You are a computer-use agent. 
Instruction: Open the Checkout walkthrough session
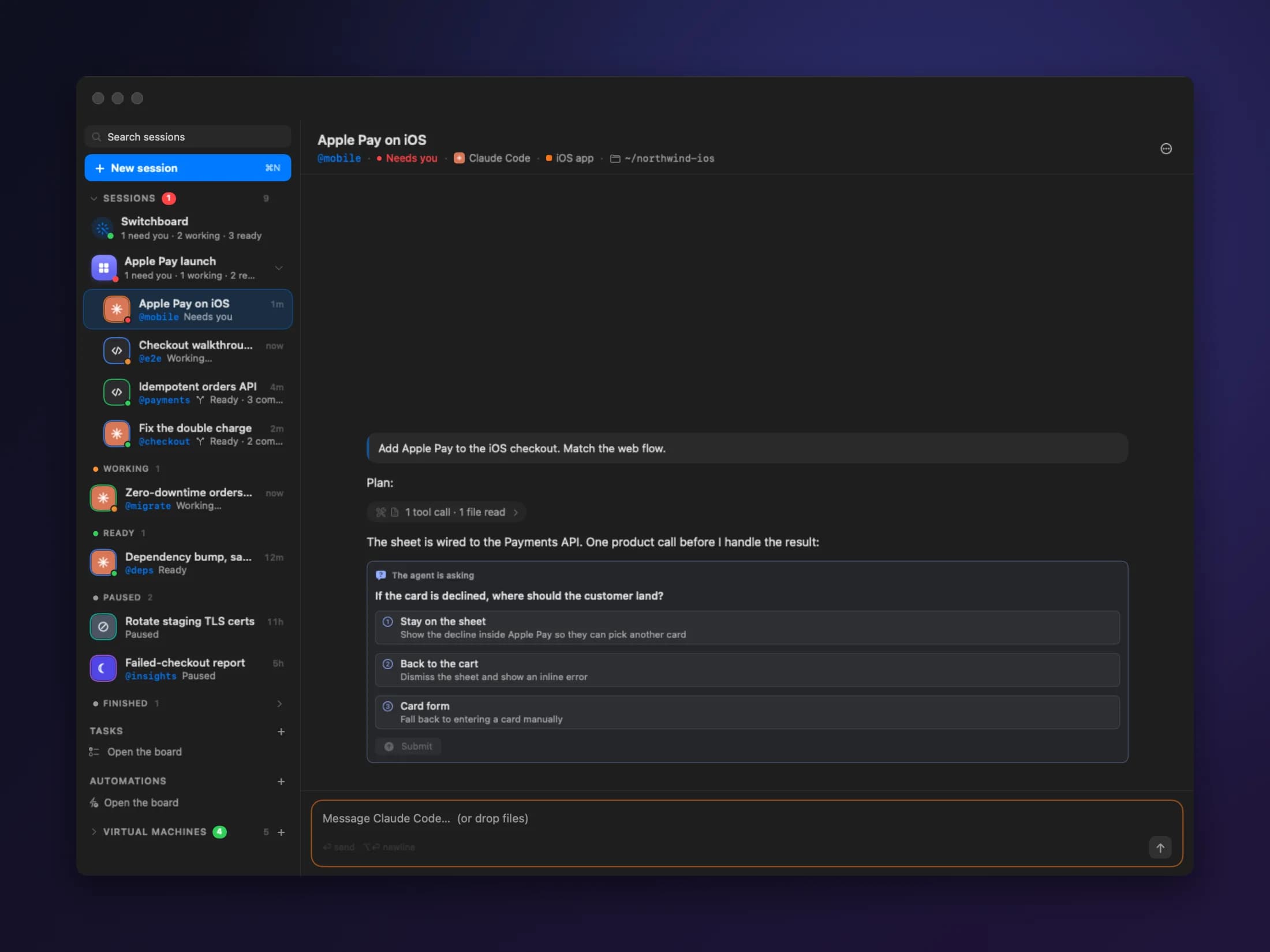[188, 351]
